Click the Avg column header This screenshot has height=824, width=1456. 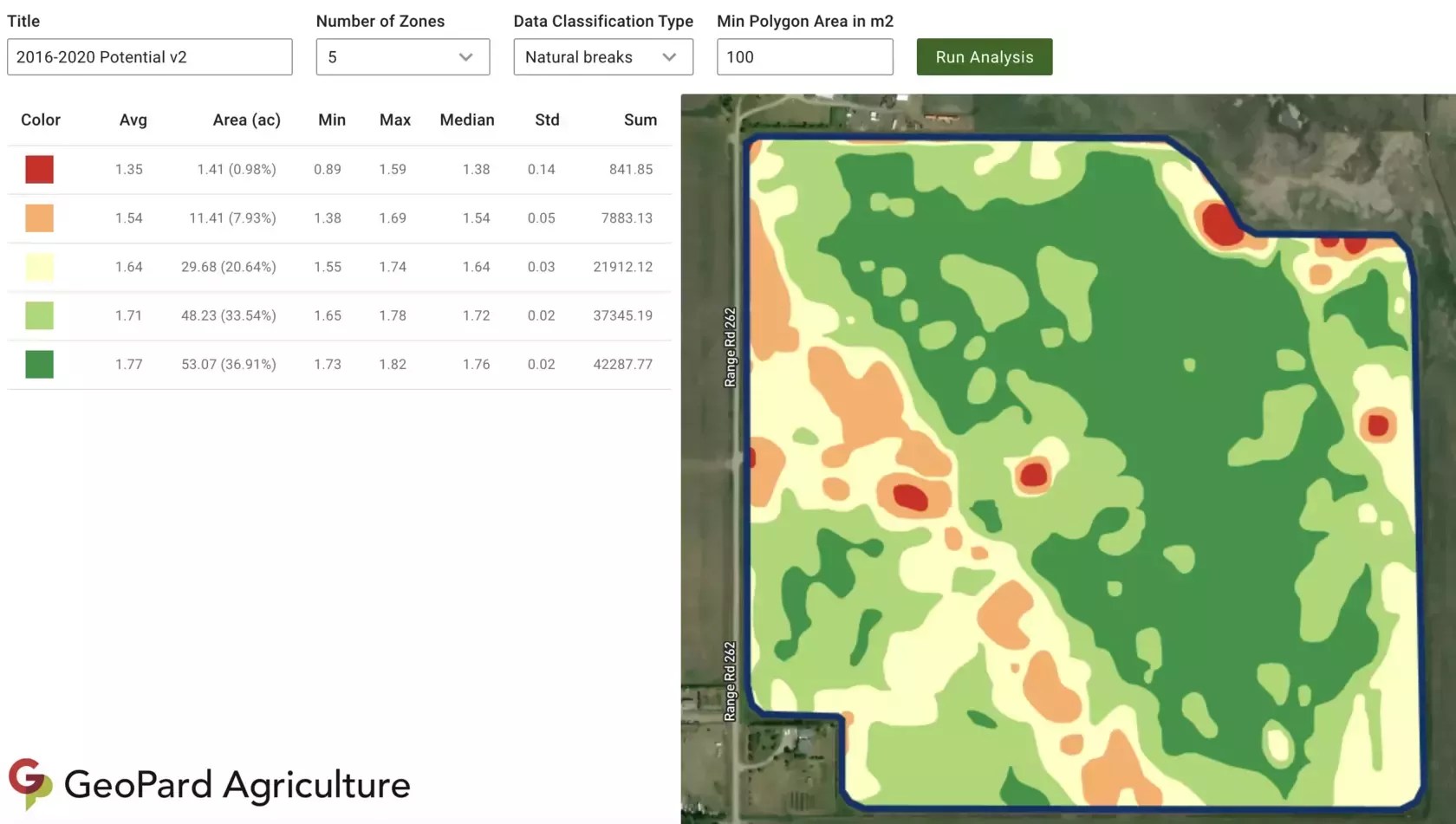[x=133, y=120]
